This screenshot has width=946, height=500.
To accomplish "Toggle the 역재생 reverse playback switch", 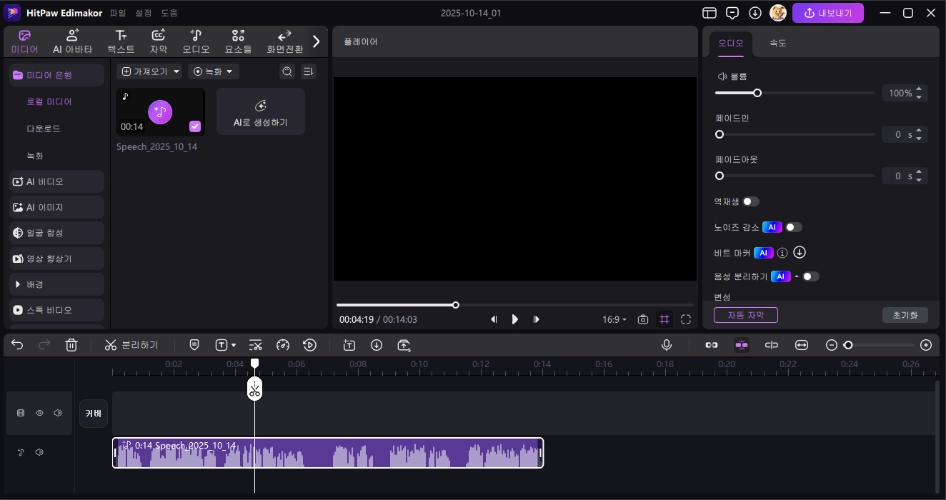I will [750, 201].
